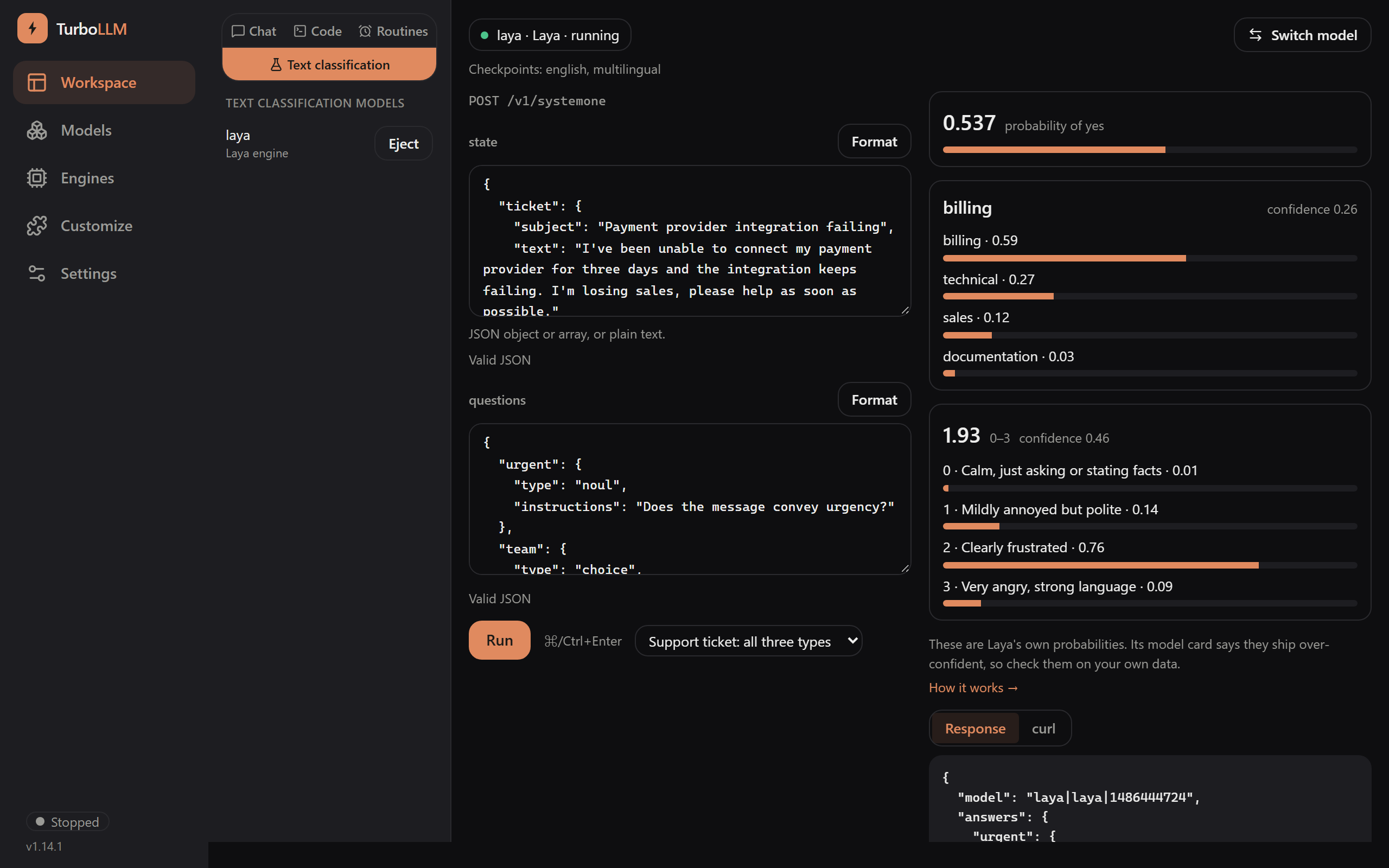Click the model laya|laya|1486444724 line in response
This screenshot has width=1389, height=868.
[x=1079, y=797]
